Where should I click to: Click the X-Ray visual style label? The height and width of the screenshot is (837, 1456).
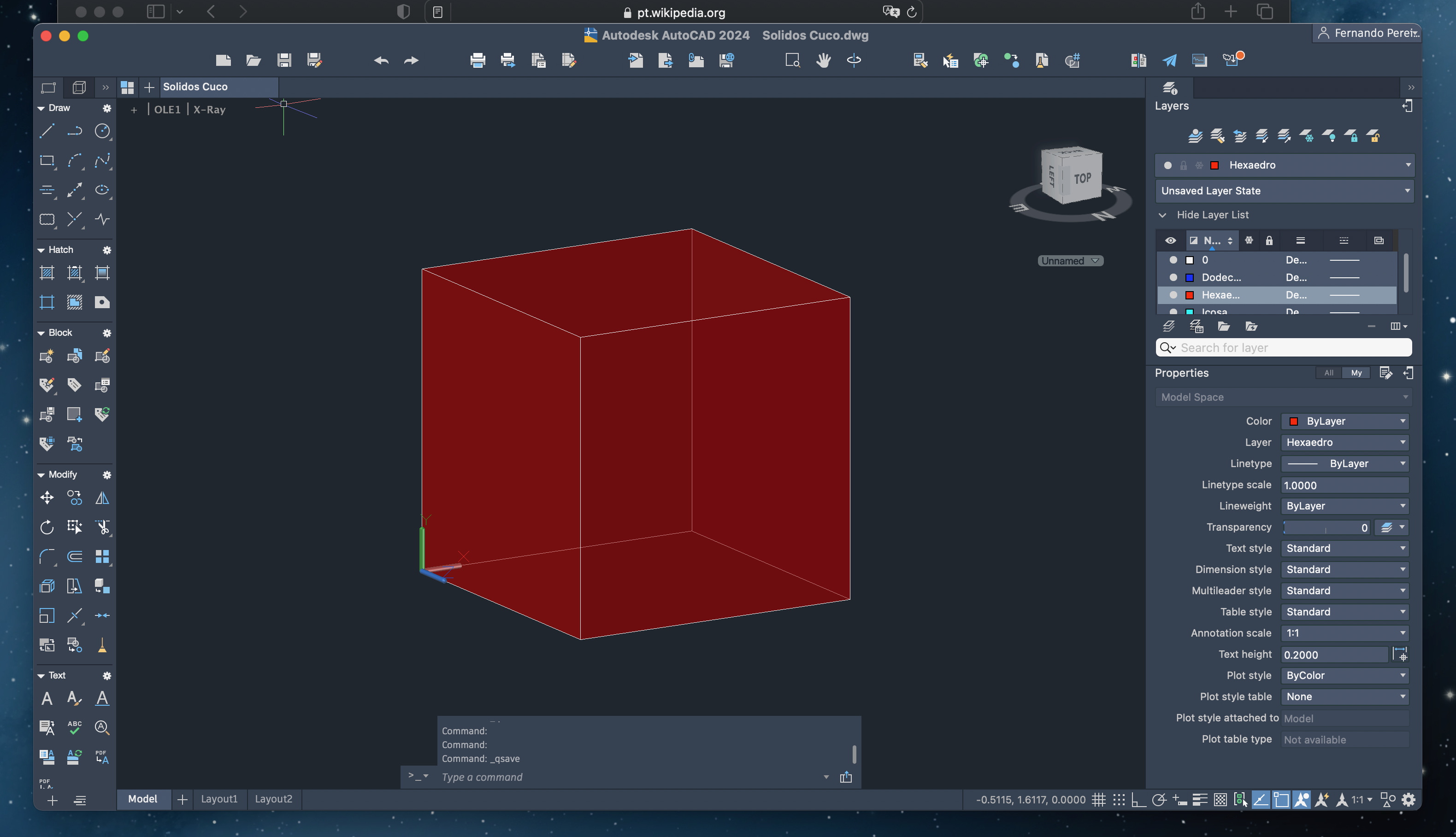click(x=209, y=109)
